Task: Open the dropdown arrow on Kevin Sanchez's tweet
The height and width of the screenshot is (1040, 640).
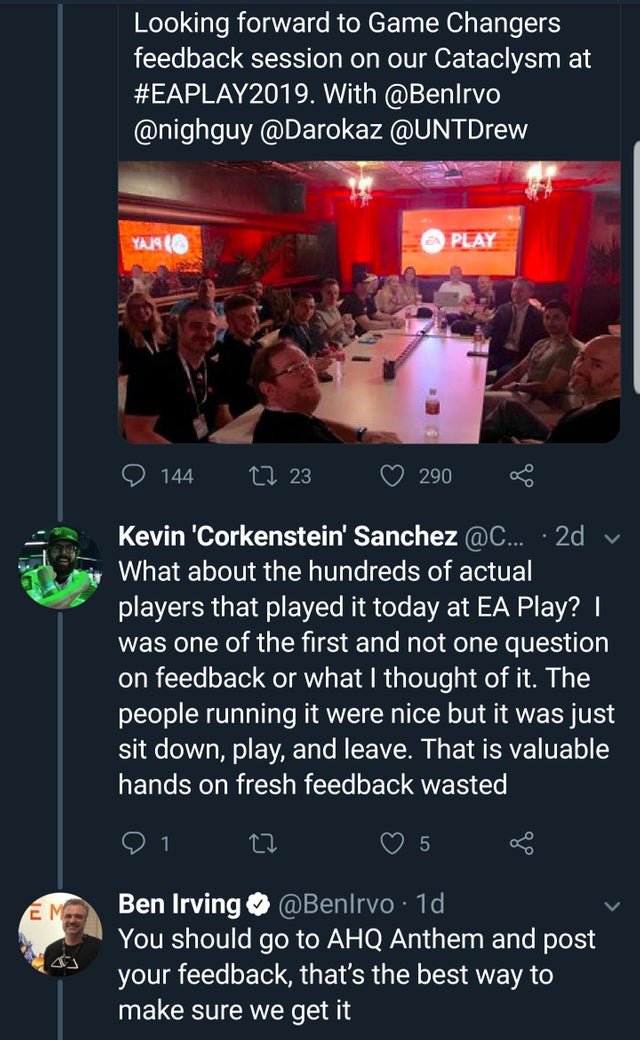Action: point(613,537)
